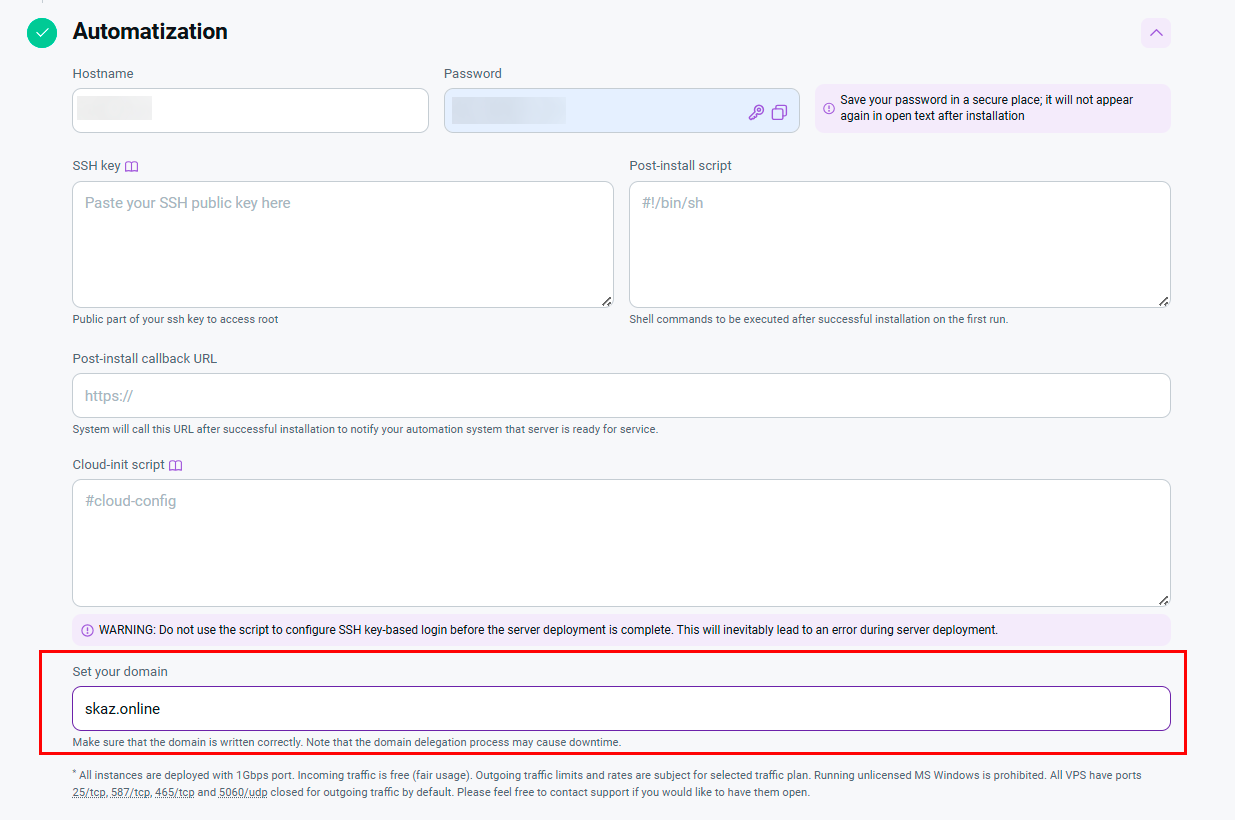Image resolution: width=1235 pixels, height=820 pixels.
Task: Click the key icon to generate password
Action: pyautogui.click(x=756, y=112)
